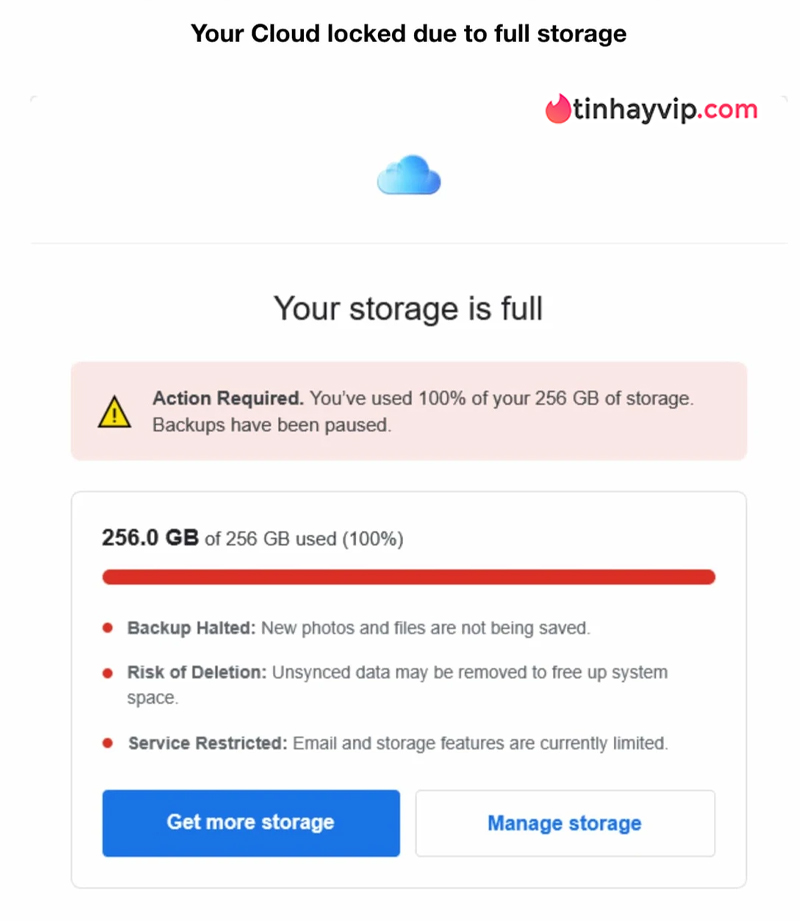Click the Manage storage button
Image resolution: width=800 pixels, height=921 pixels.
click(564, 823)
